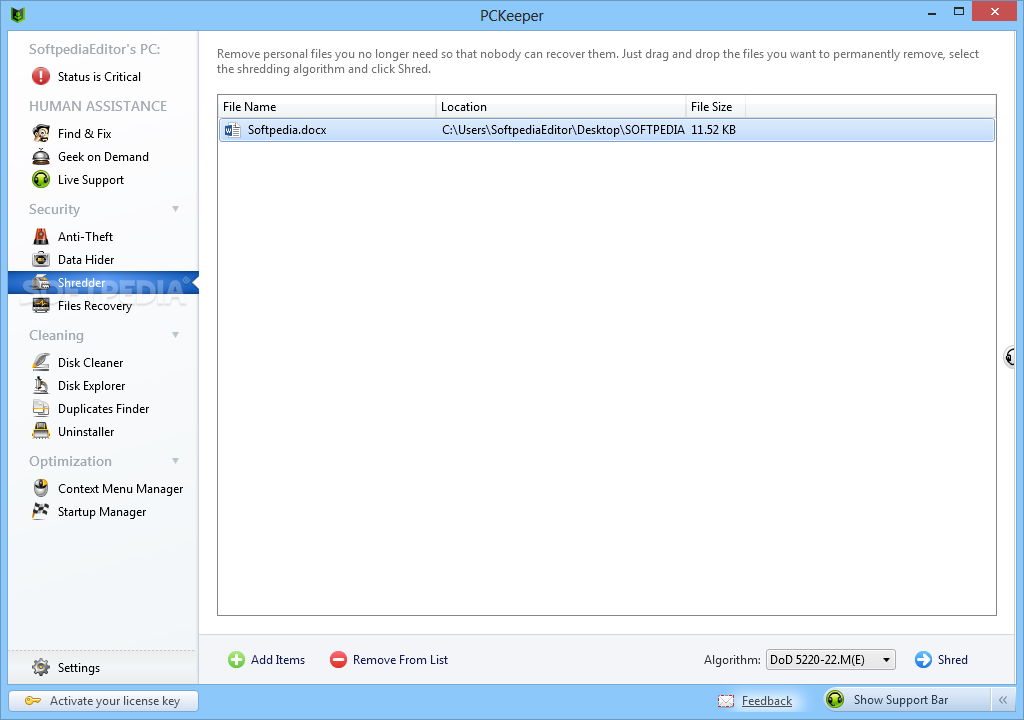This screenshot has width=1024, height=720.
Task: Open Live Support from sidebar
Action: (x=91, y=180)
